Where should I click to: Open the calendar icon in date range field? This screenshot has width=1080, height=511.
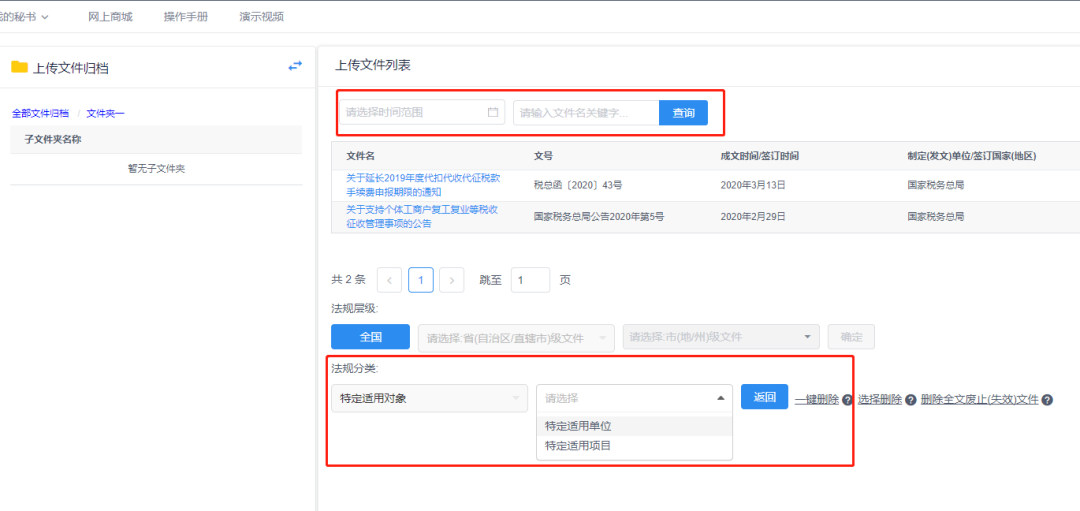point(492,112)
